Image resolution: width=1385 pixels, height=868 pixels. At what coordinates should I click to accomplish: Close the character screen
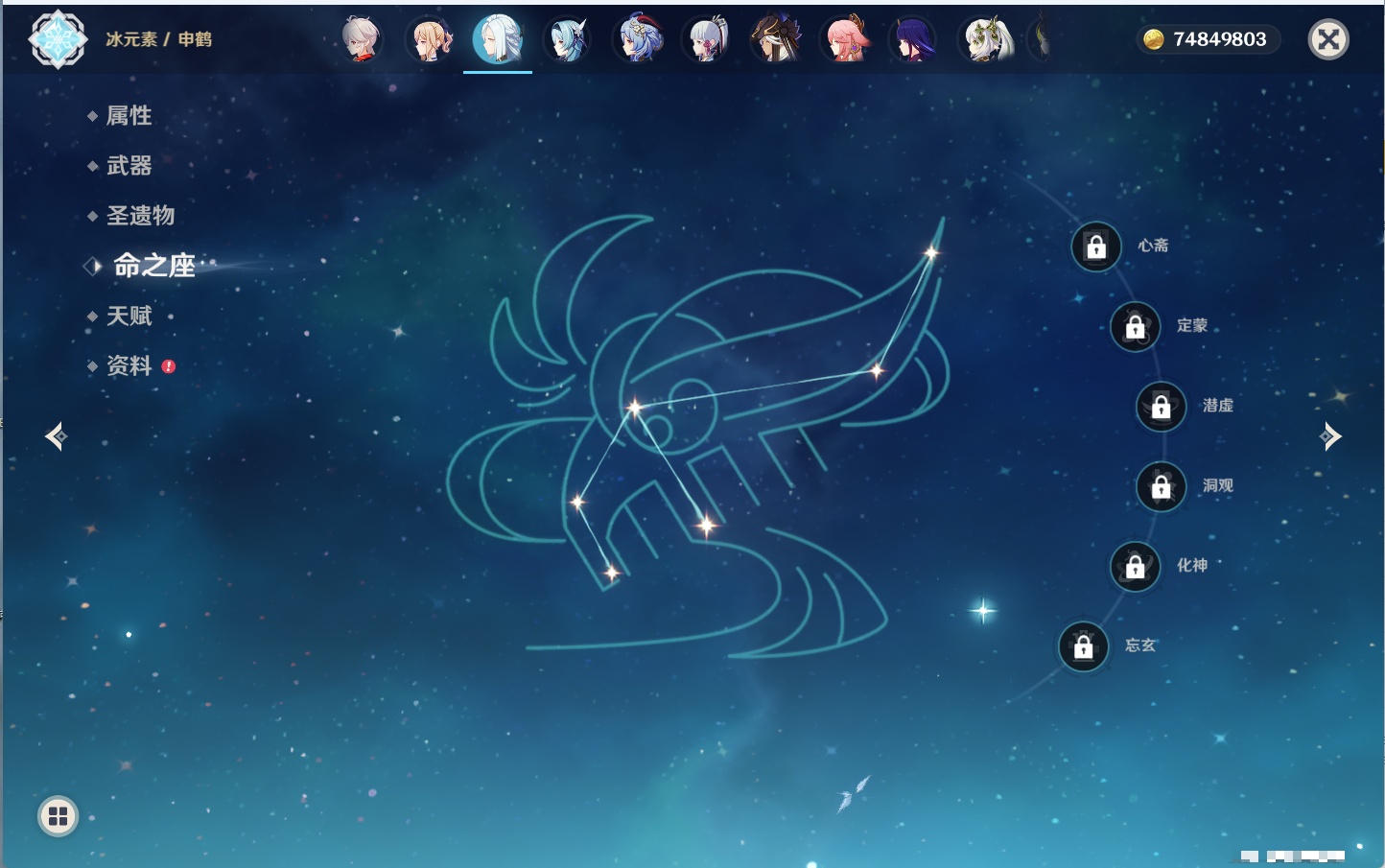(1328, 39)
